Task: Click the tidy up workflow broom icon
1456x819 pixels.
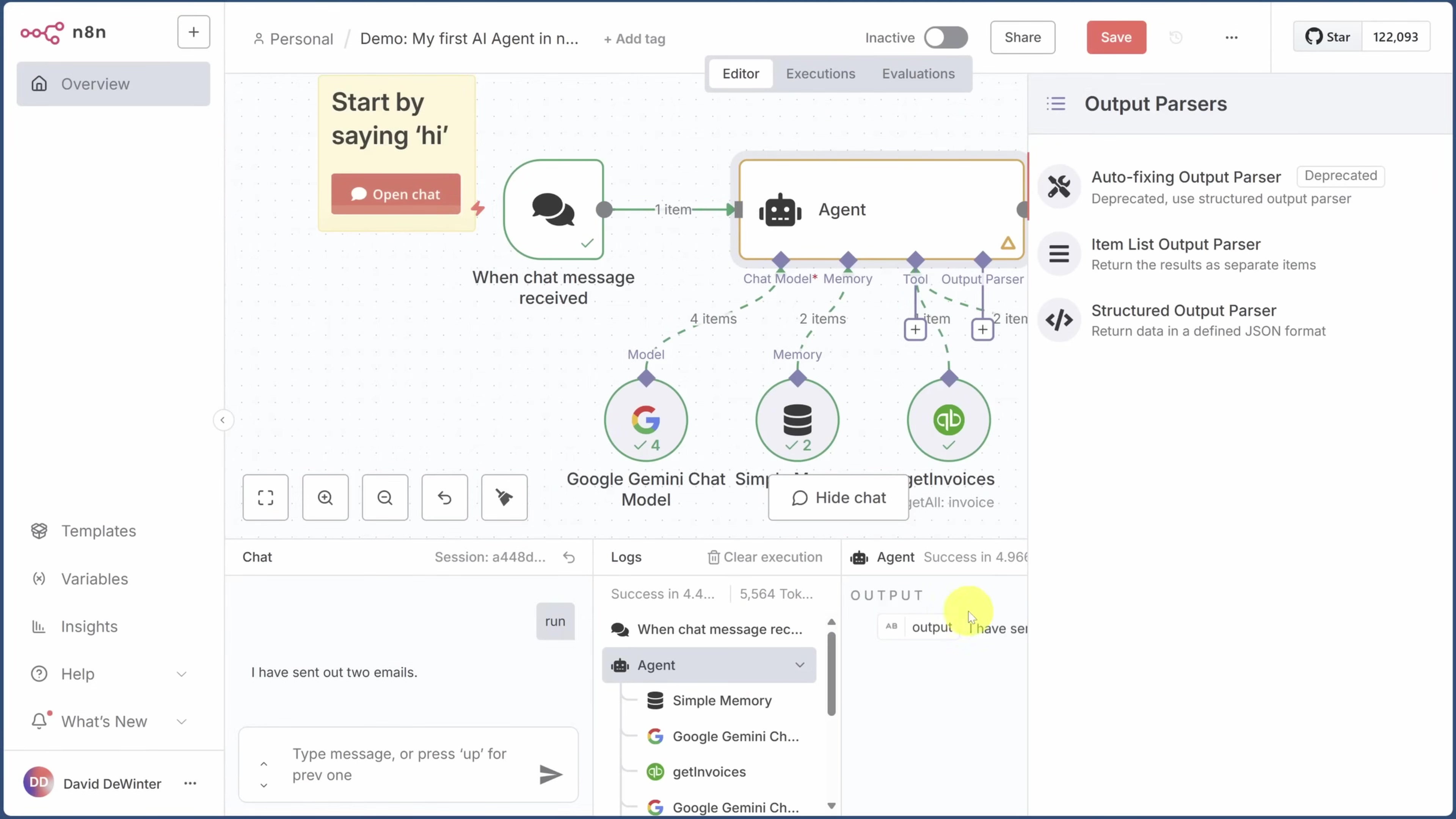Action: pyautogui.click(x=504, y=497)
